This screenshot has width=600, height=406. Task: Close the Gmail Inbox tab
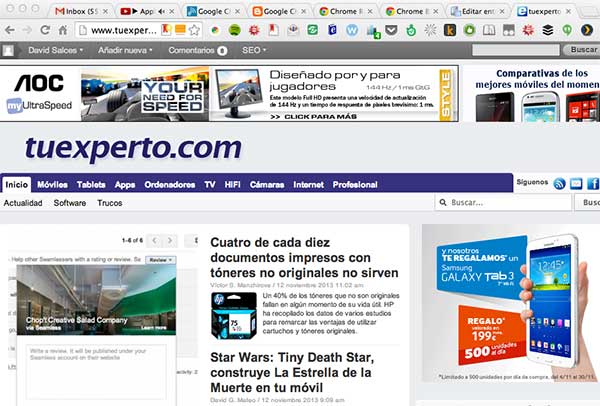[105, 11]
